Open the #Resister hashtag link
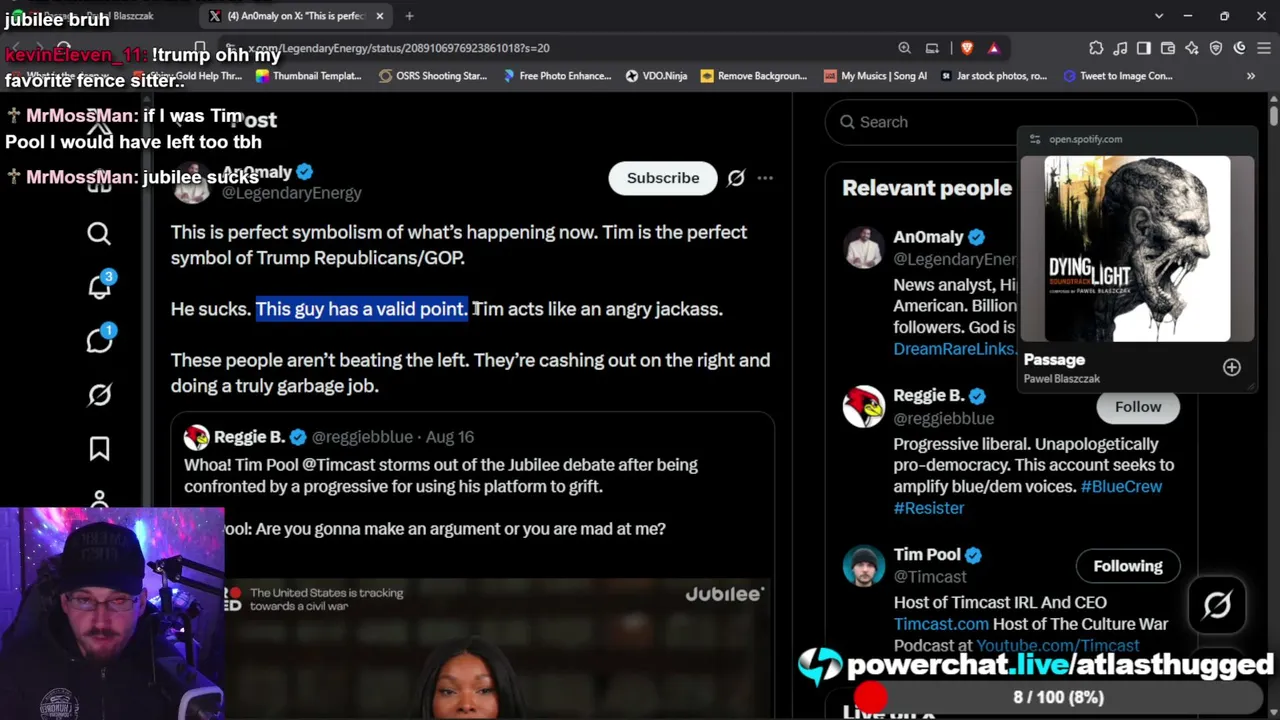The height and width of the screenshot is (720, 1280). 929,508
